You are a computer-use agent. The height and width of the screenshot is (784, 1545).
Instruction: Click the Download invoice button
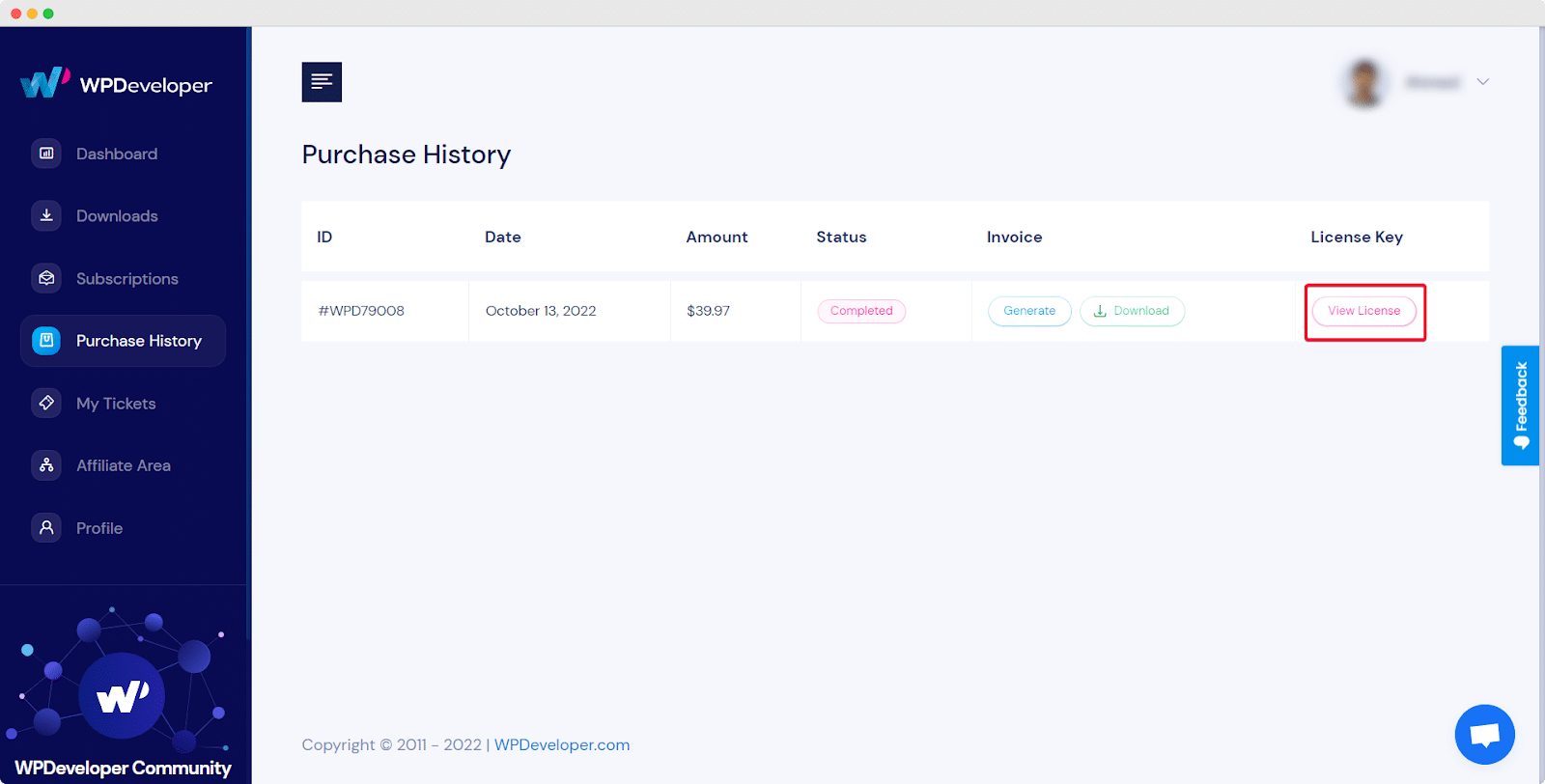[1132, 311]
